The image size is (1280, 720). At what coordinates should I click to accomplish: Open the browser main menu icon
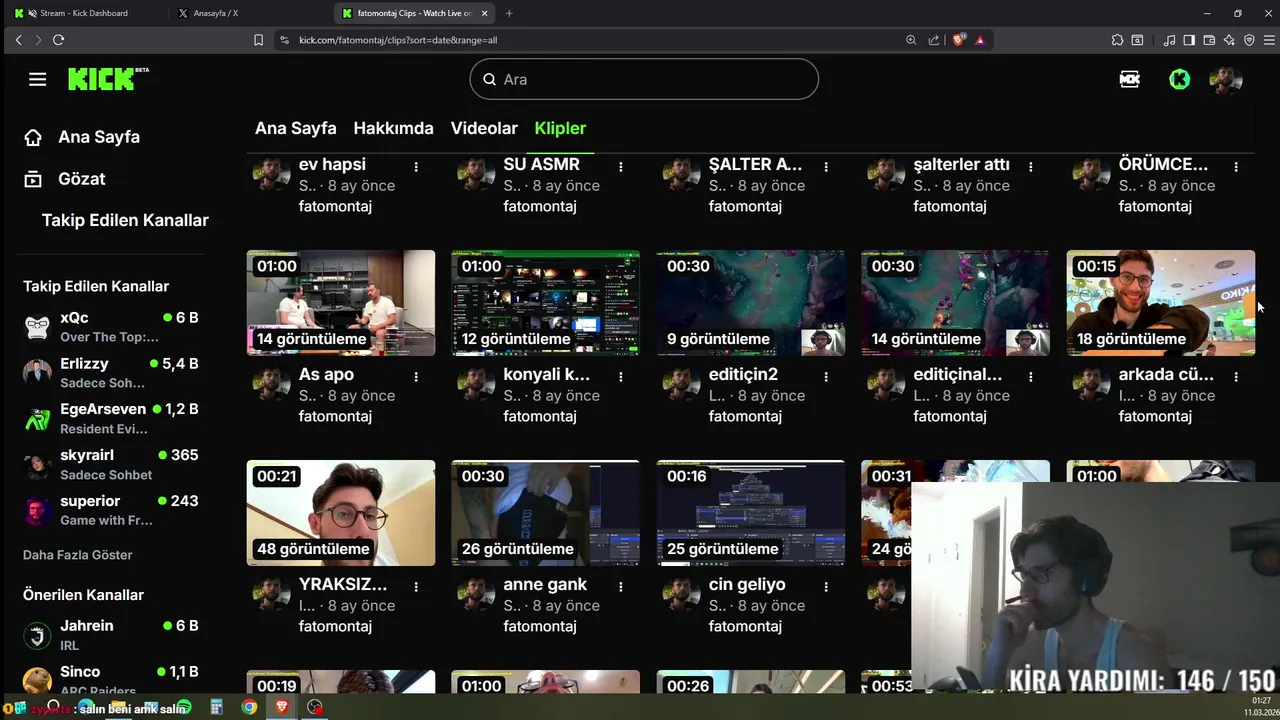click(1270, 40)
